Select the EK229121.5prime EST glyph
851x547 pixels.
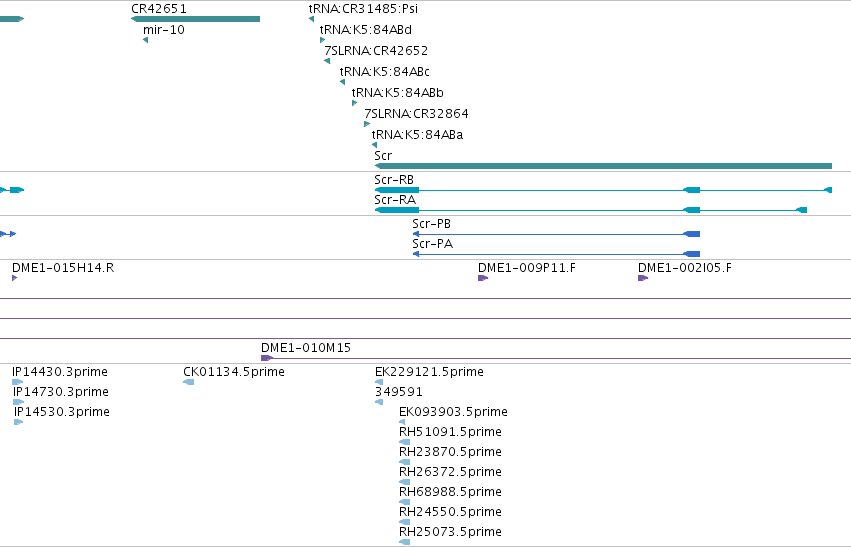[379, 382]
